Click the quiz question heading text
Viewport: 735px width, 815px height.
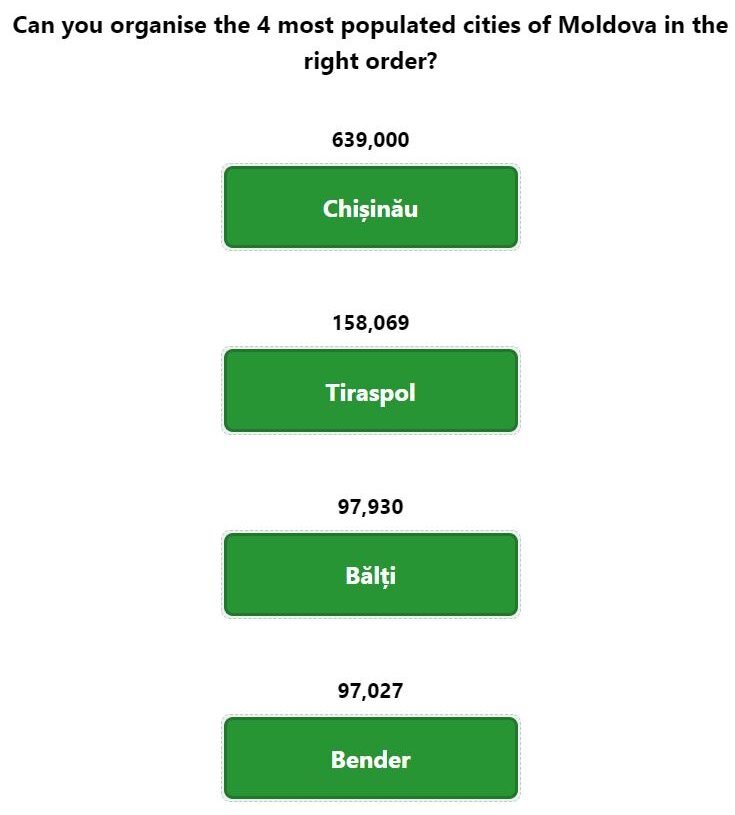371,43
